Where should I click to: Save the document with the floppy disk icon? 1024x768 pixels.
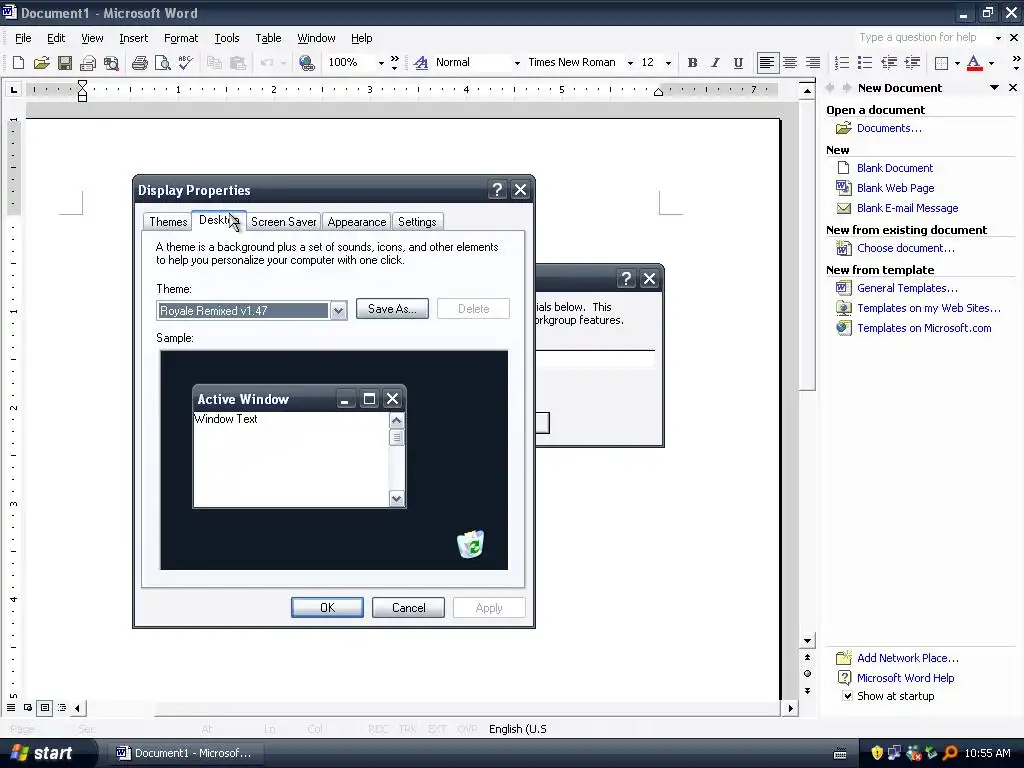coord(65,63)
